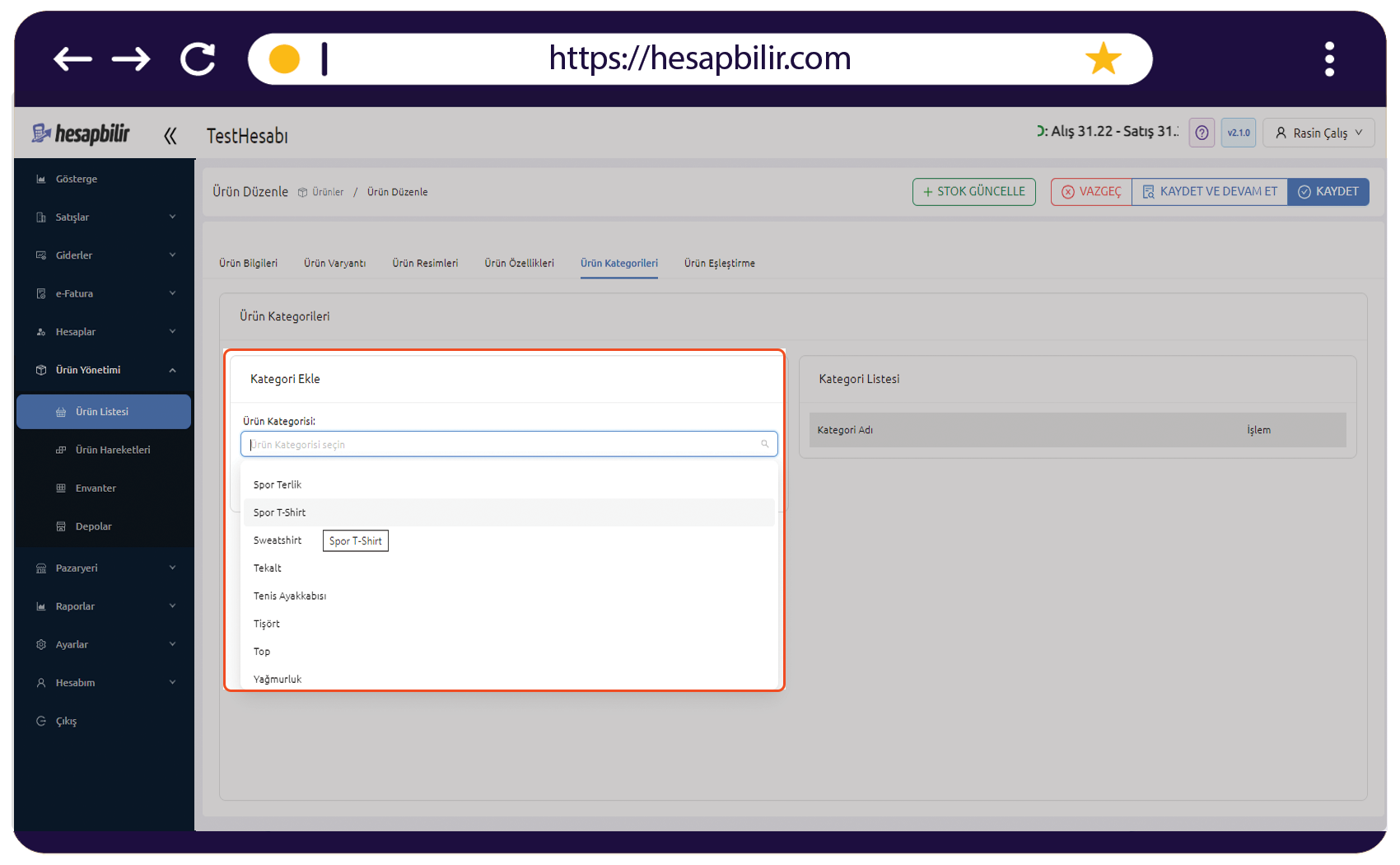The height and width of the screenshot is (865, 1400).
Task: Click the browser address bar URL
Action: point(700,58)
